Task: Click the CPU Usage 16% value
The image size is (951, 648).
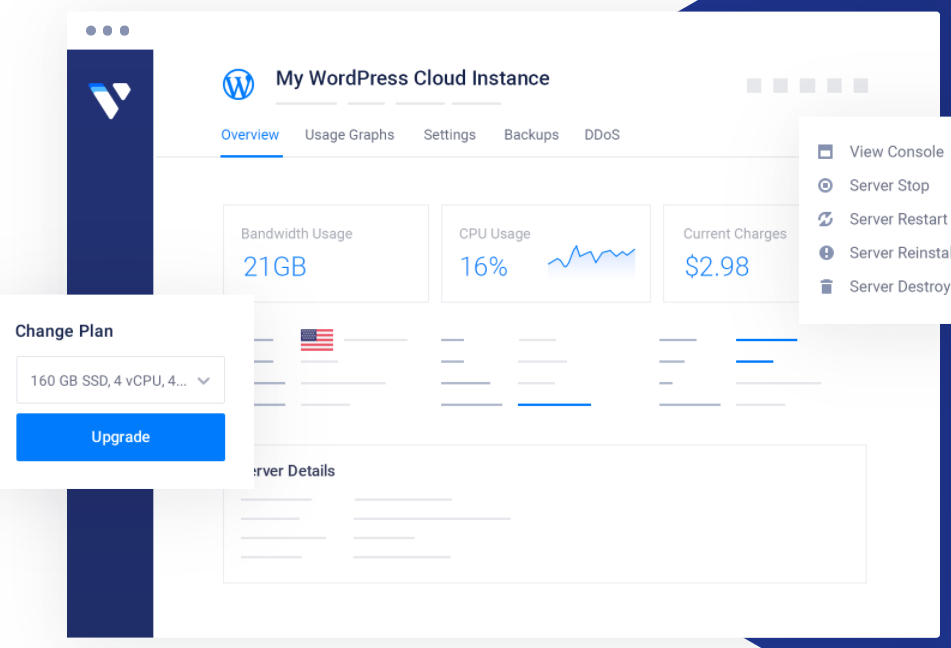Action: [483, 267]
